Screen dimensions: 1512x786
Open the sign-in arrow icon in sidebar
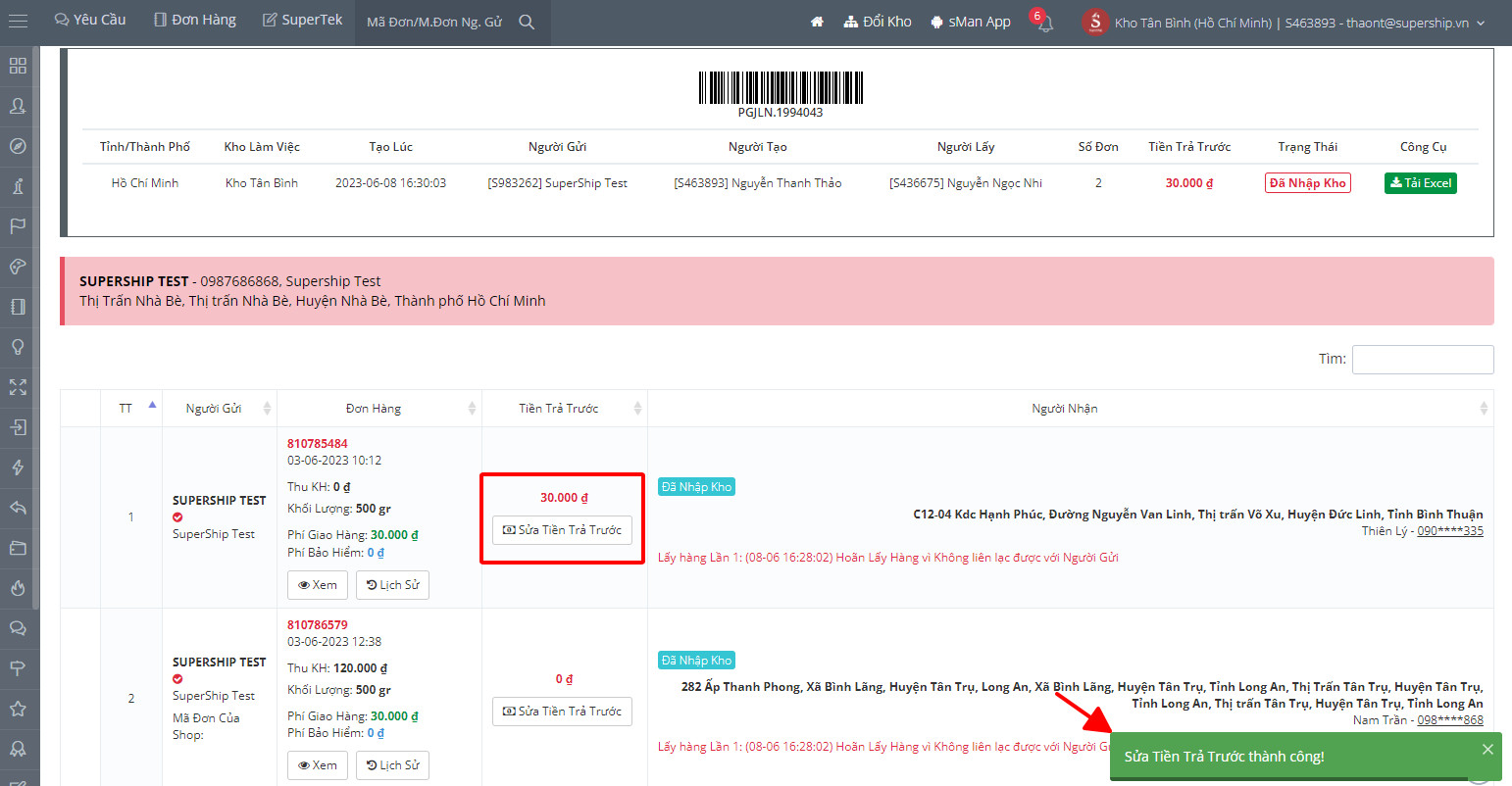pyautogui.click(x=18, y=427)
